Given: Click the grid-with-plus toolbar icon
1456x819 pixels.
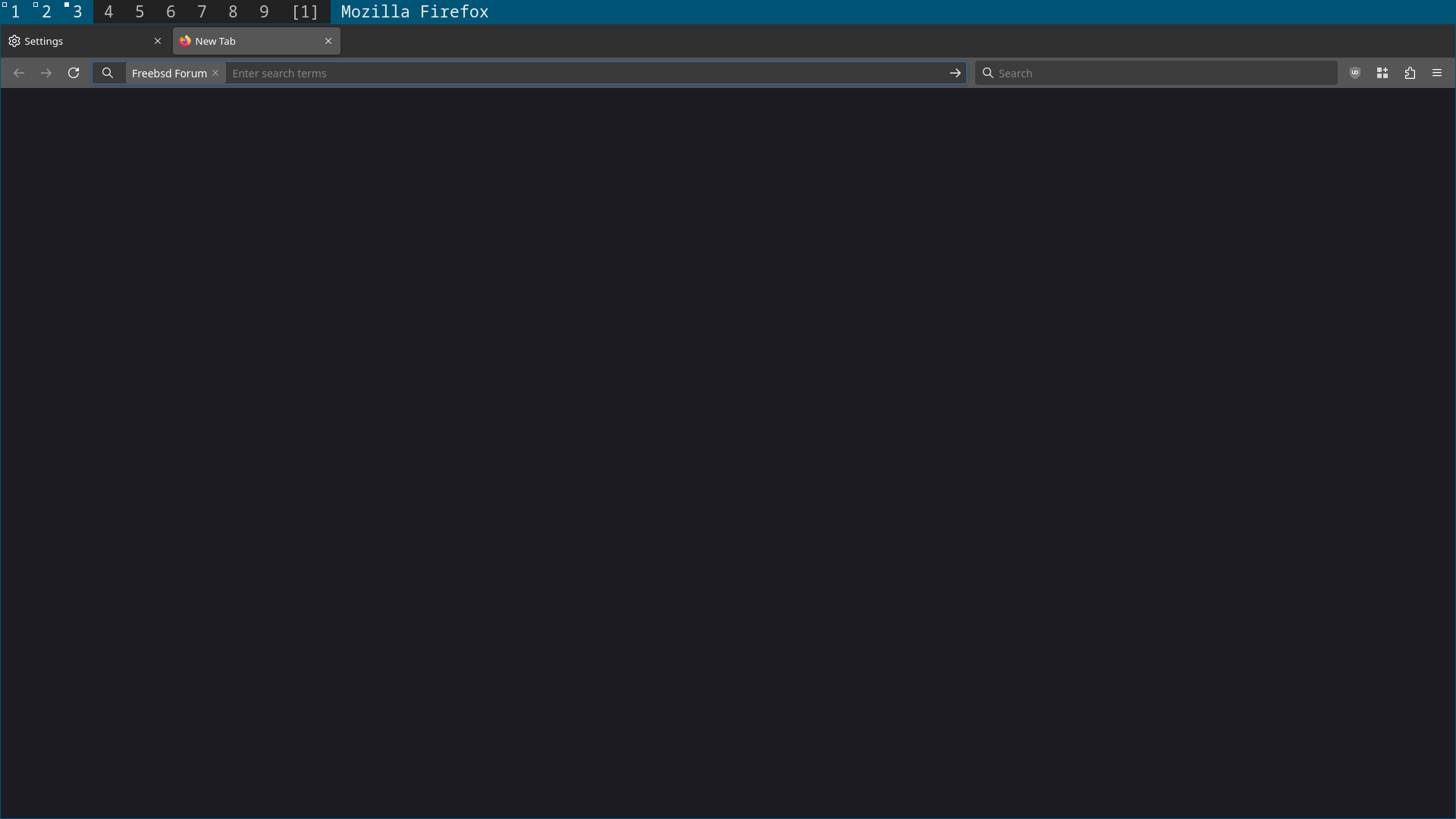Looking at the screenshot, I should click(1382, 73).
